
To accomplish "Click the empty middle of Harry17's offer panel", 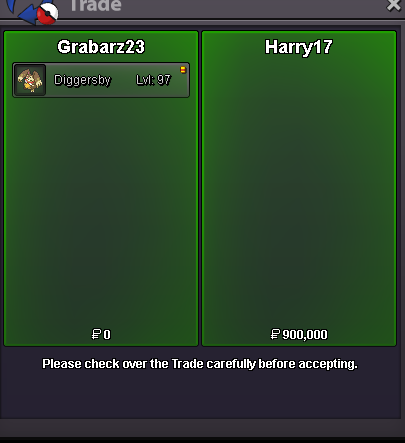I will coord(299,193).
